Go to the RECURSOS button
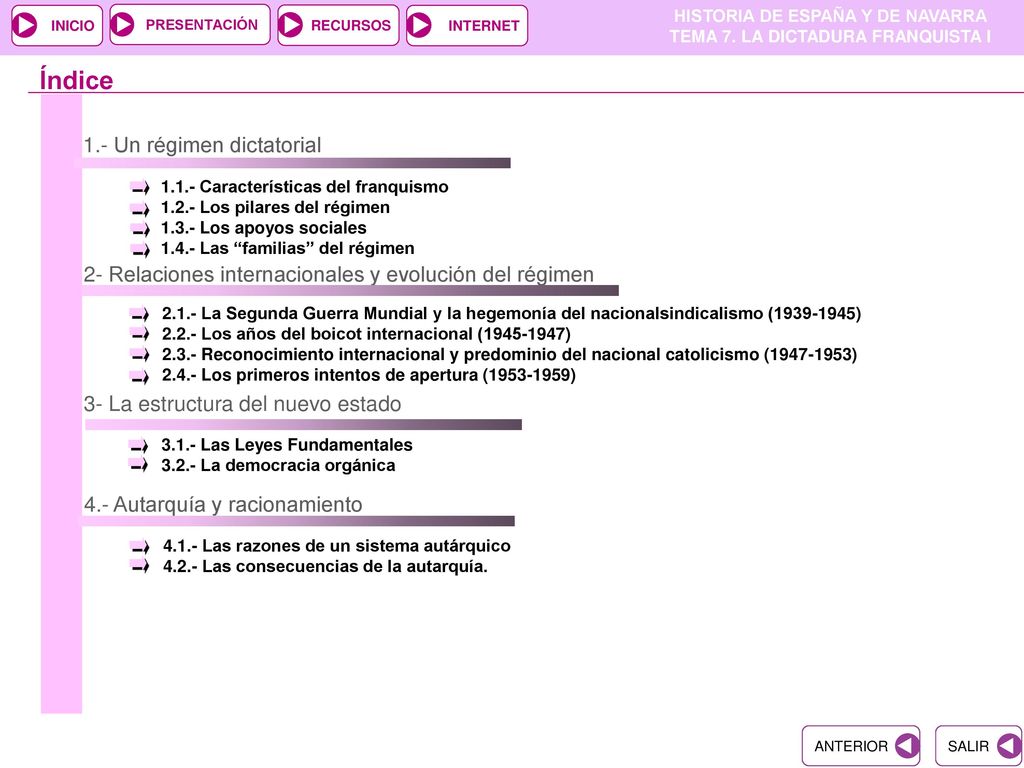The width and height of the screenshot is (1024, 768). pos(338,25)
